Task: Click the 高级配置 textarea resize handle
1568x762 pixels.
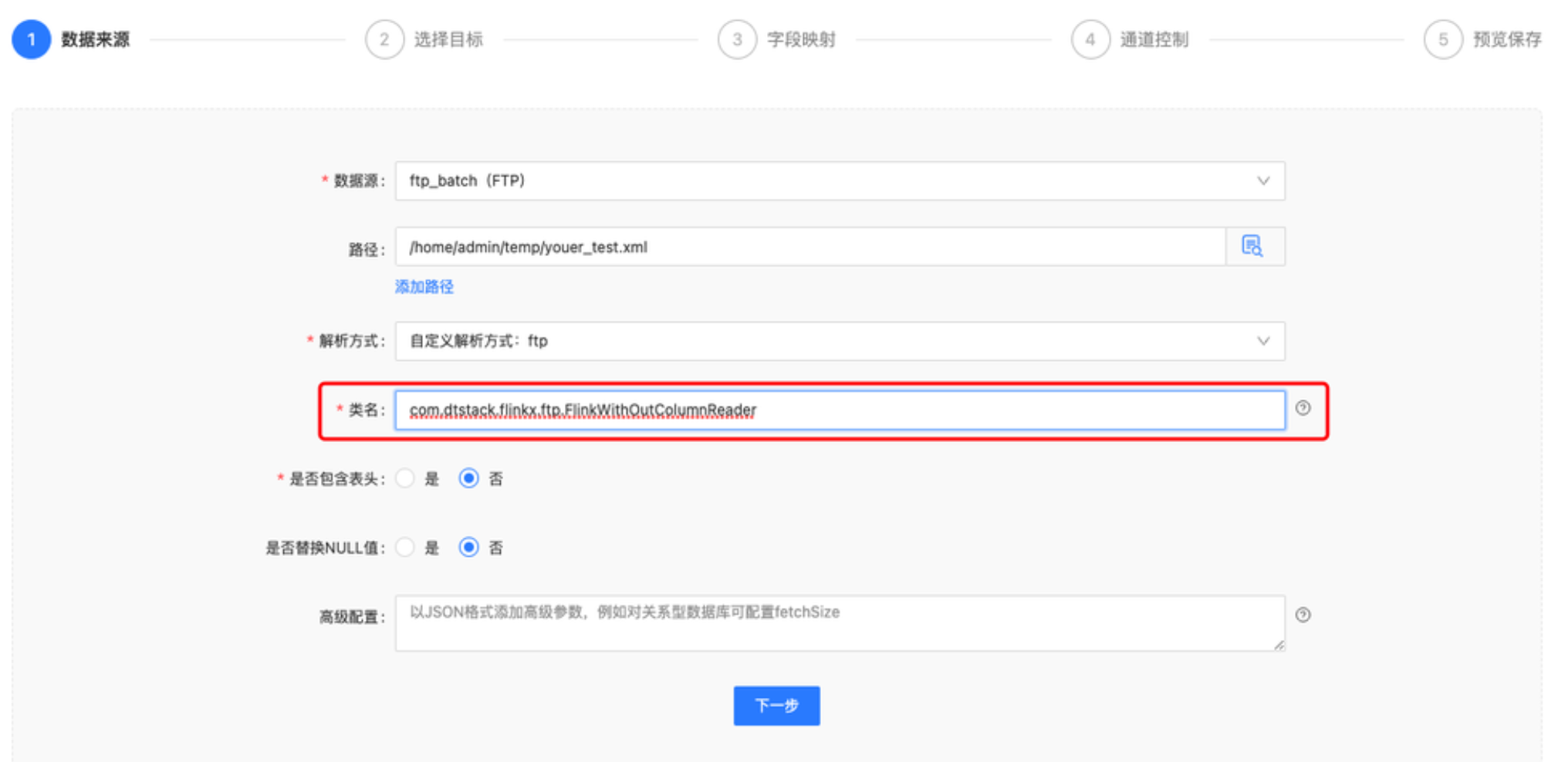Action: point(1279,646)
